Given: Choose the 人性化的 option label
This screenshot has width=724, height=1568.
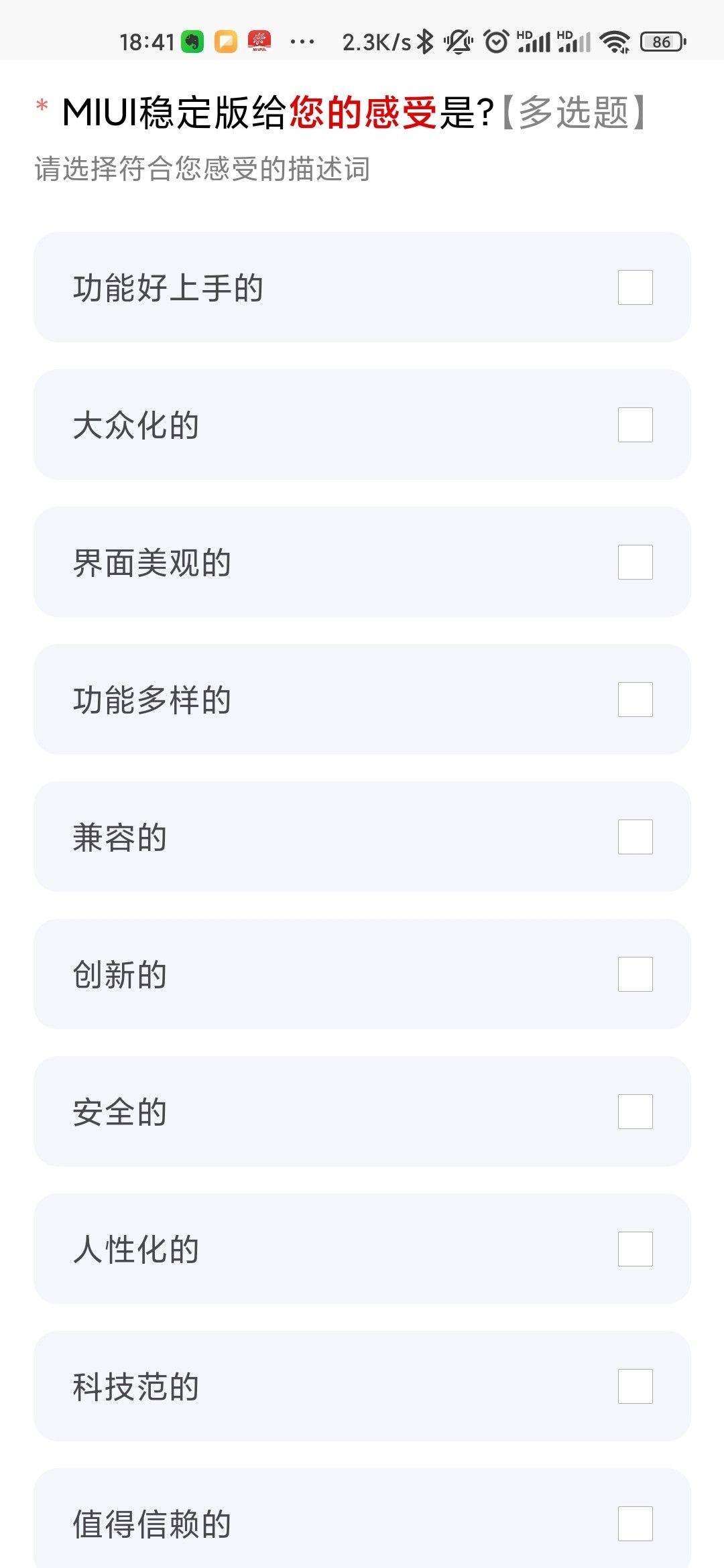Looking at the screenshot, I should (136, 1249).
